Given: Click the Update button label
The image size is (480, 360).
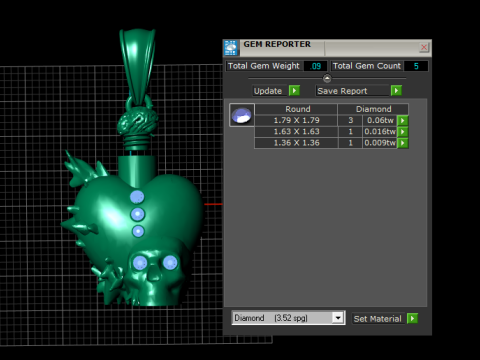Looking at the screenshot, I should point(268,91).
